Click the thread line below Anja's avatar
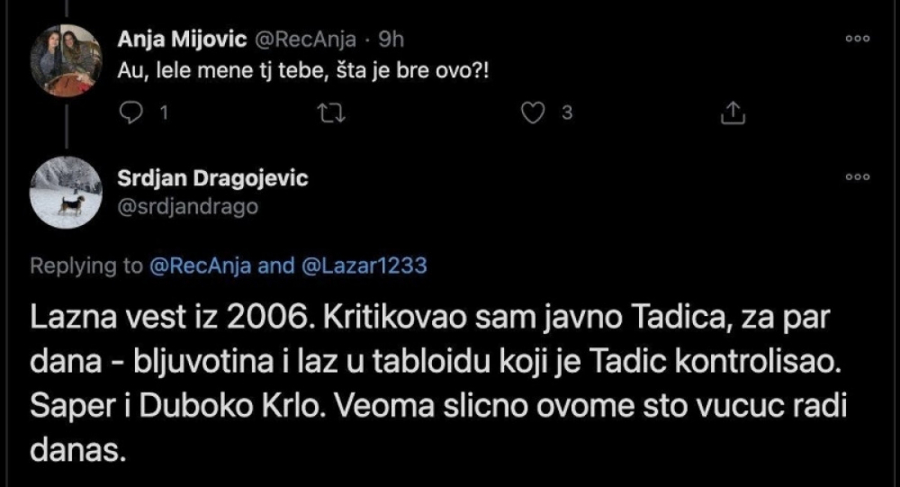This screenshot has width=900, height=487. [68, 122]
